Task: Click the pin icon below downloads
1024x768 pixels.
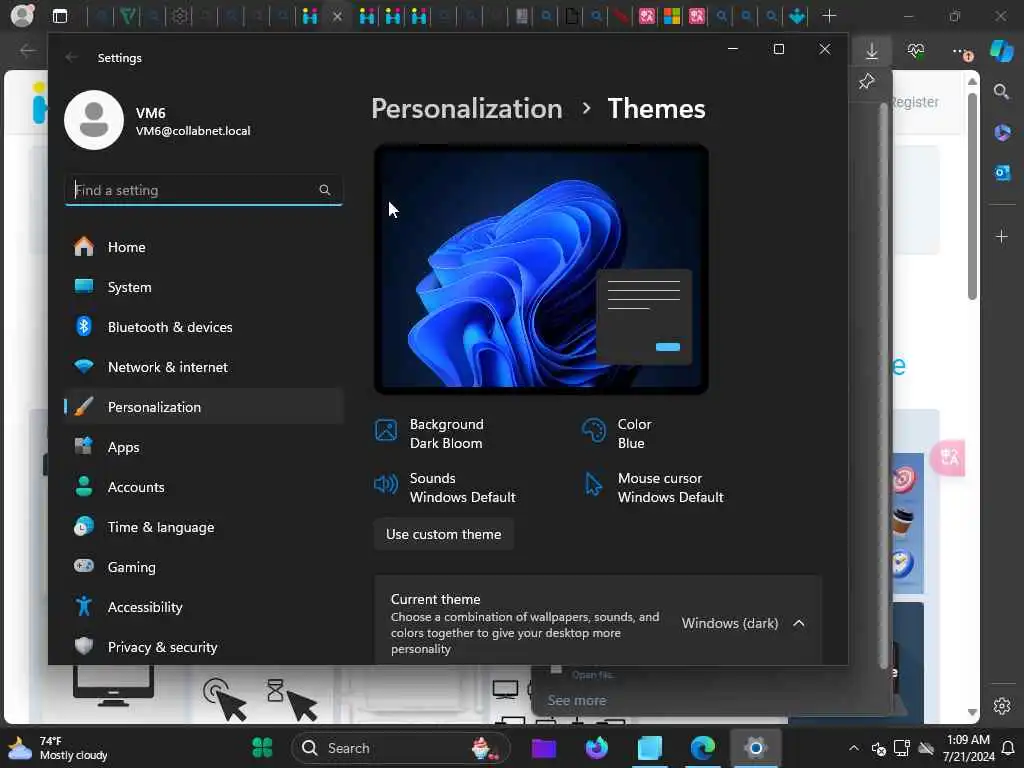Action: (x=867, y=82)
